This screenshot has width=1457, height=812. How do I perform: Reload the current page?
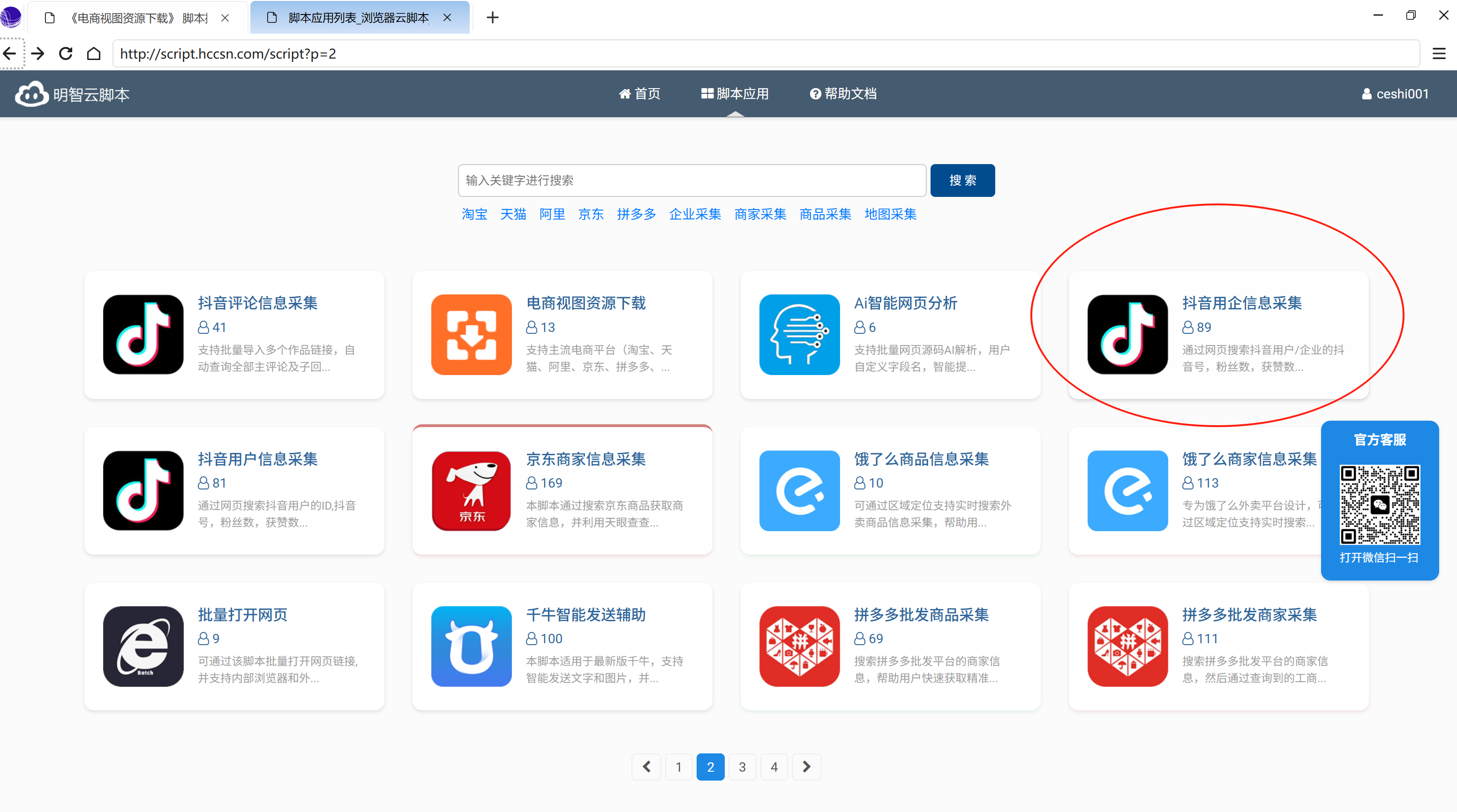coord(66,54)
